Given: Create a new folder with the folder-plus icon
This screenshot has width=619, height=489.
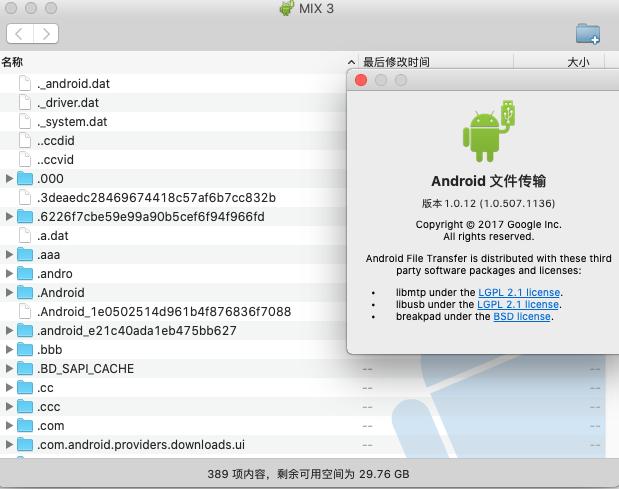Looking at the screenshot, I should [588, 34].
